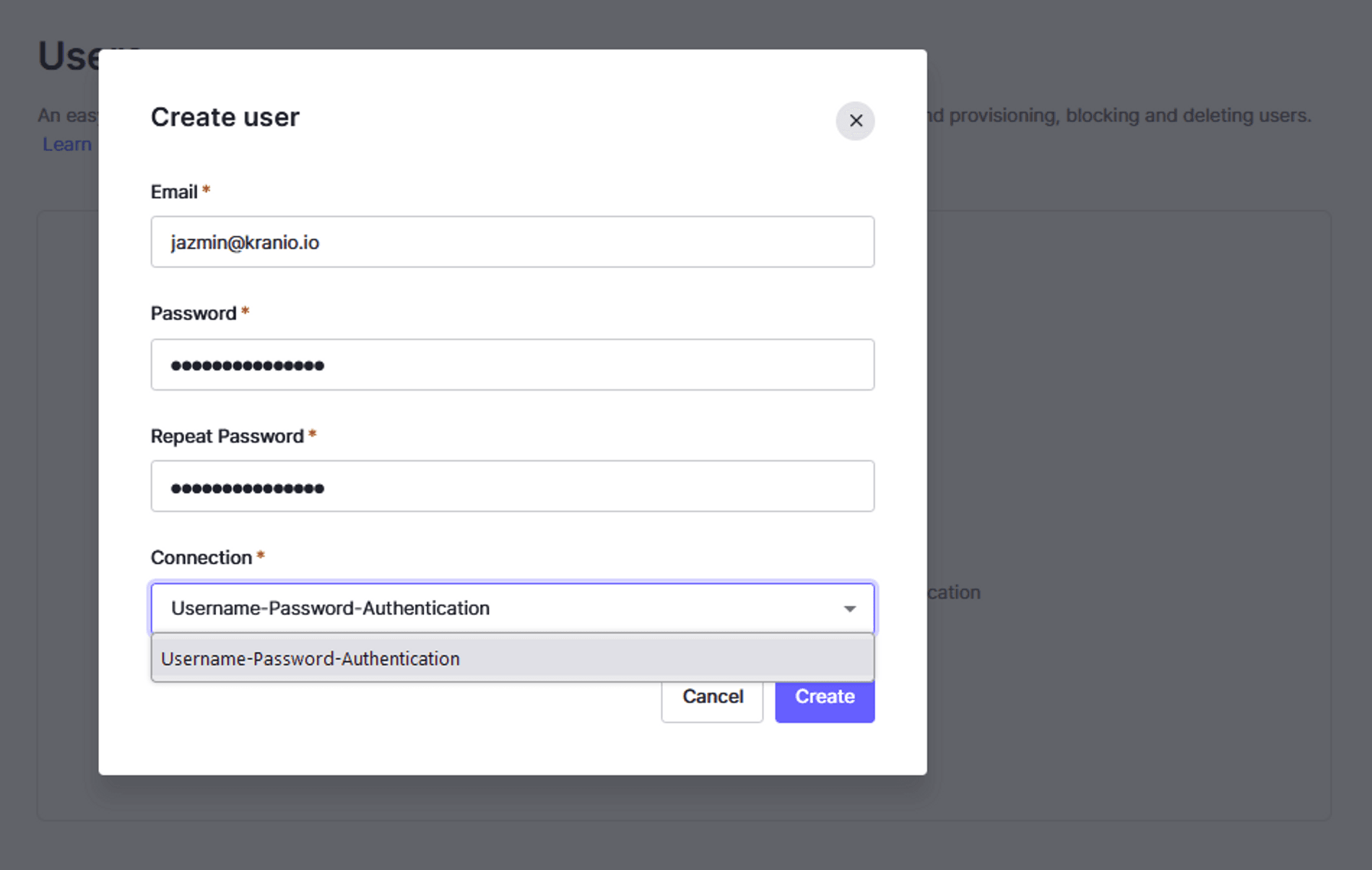Click the Email field label

point(174,192)
